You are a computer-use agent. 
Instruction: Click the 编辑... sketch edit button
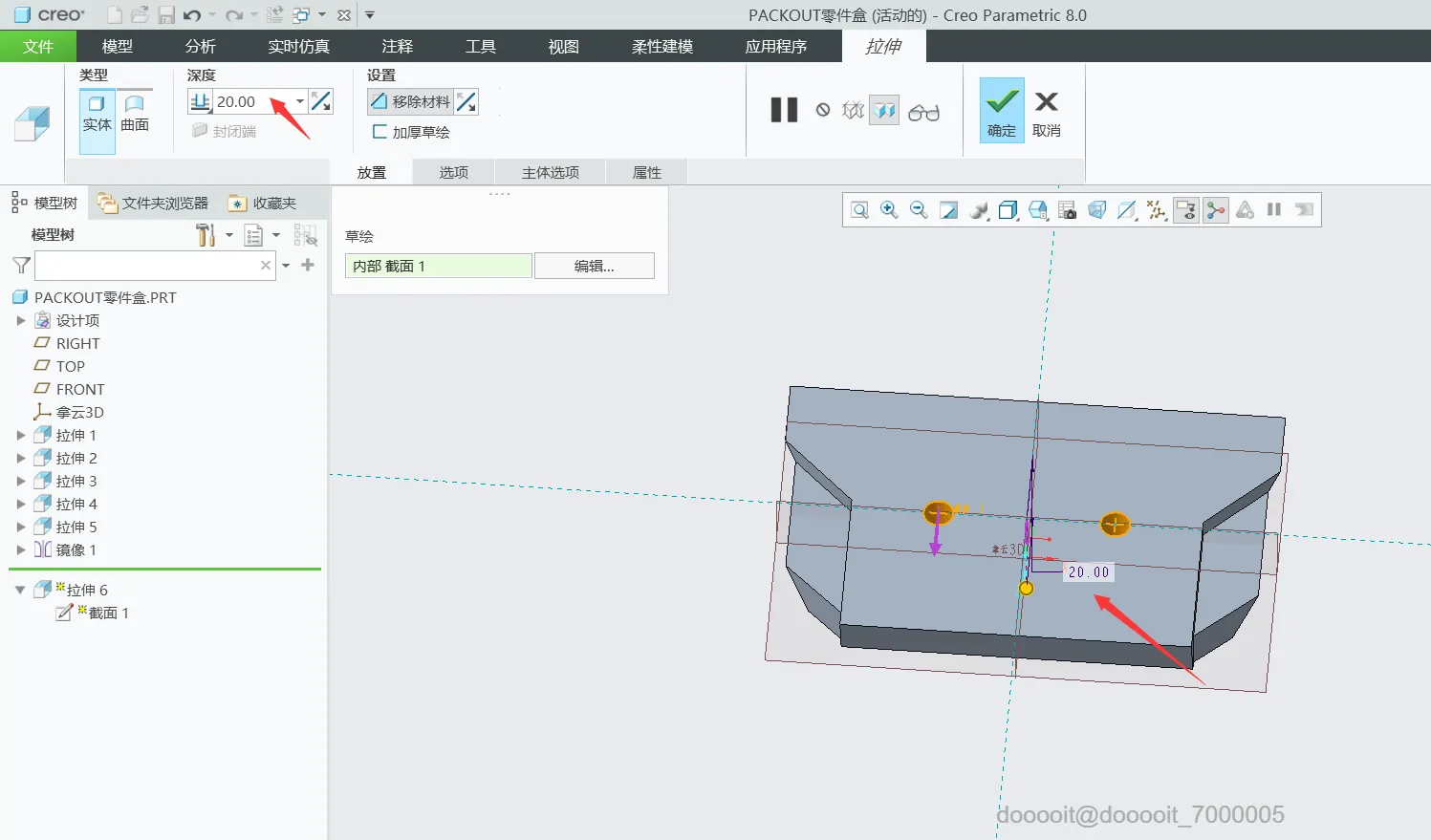pyautogui.click(x=595, y=266)
